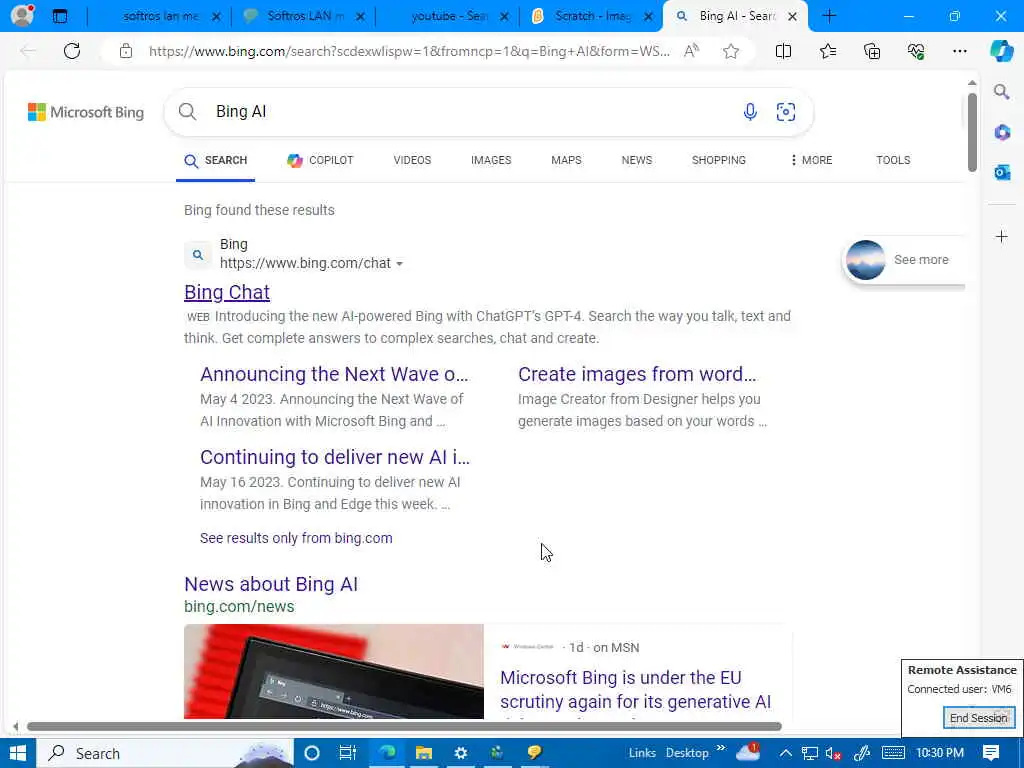Switch to youtube search tab
Screen dimensions: 1024x768
[x=449, y=16]
